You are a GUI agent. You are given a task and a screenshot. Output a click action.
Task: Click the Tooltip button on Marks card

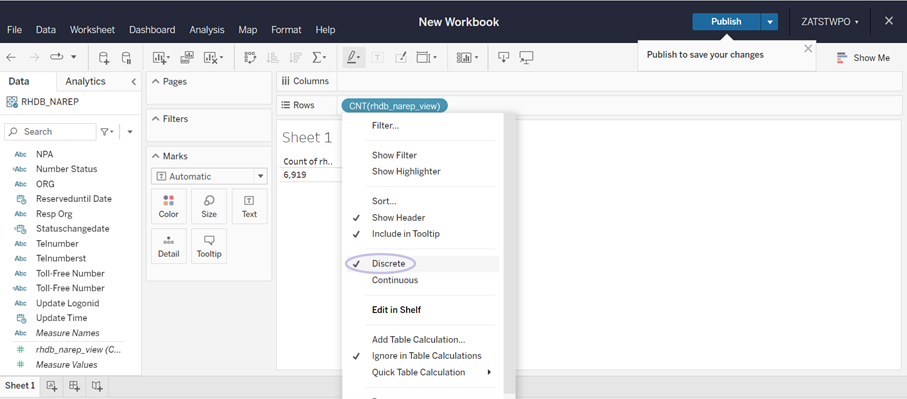pos(209,246)
